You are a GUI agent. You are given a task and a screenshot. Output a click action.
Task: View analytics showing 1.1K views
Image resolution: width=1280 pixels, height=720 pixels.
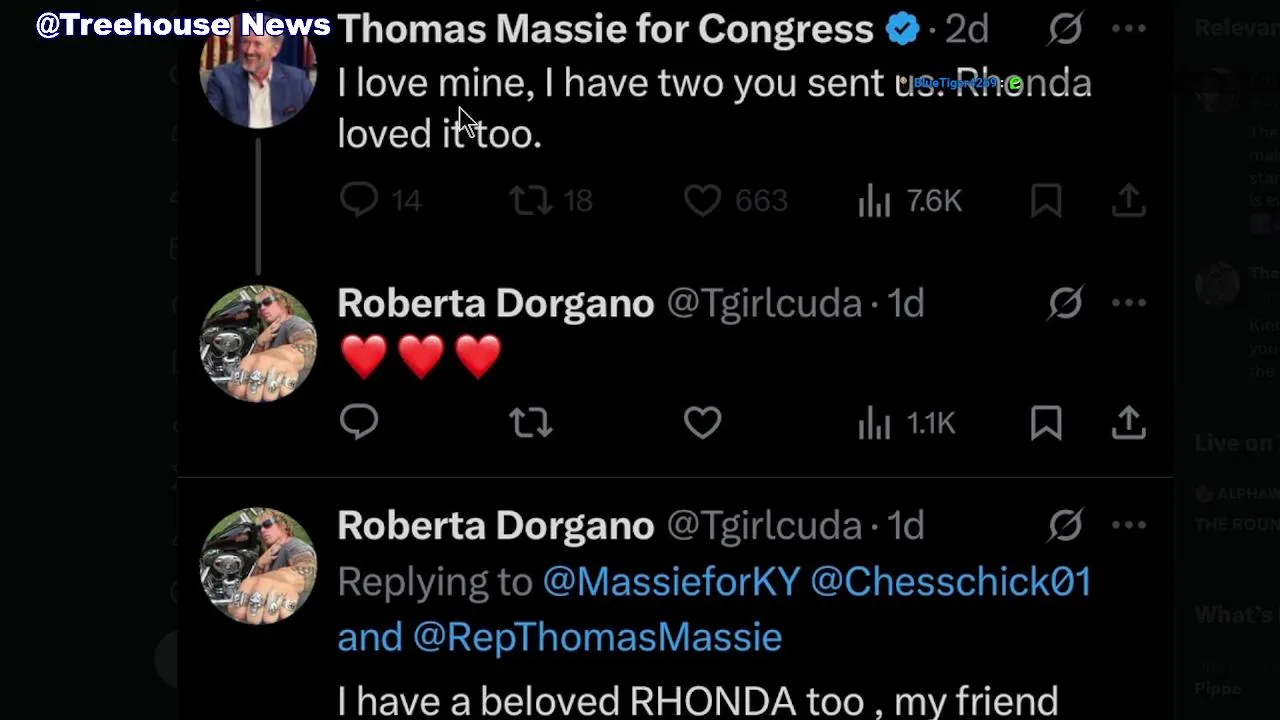tap(874, 423)
